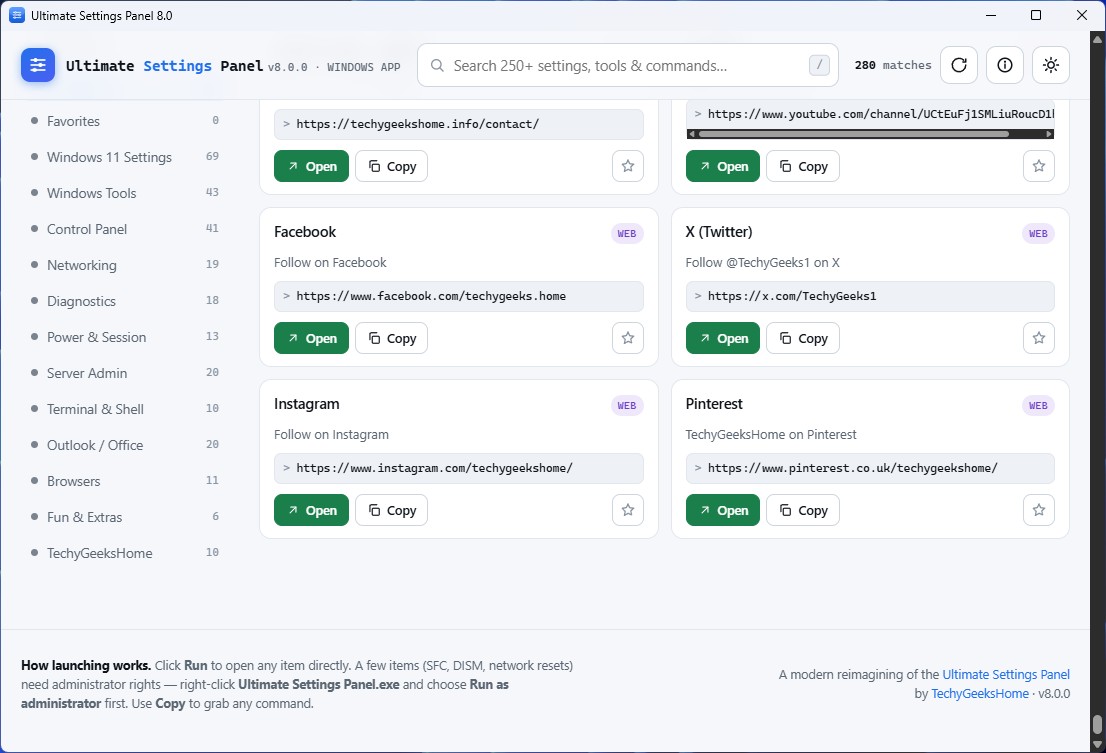Select Windows 11 Settings category
Screen dimensions: 1106x753
tap(125, 157)
